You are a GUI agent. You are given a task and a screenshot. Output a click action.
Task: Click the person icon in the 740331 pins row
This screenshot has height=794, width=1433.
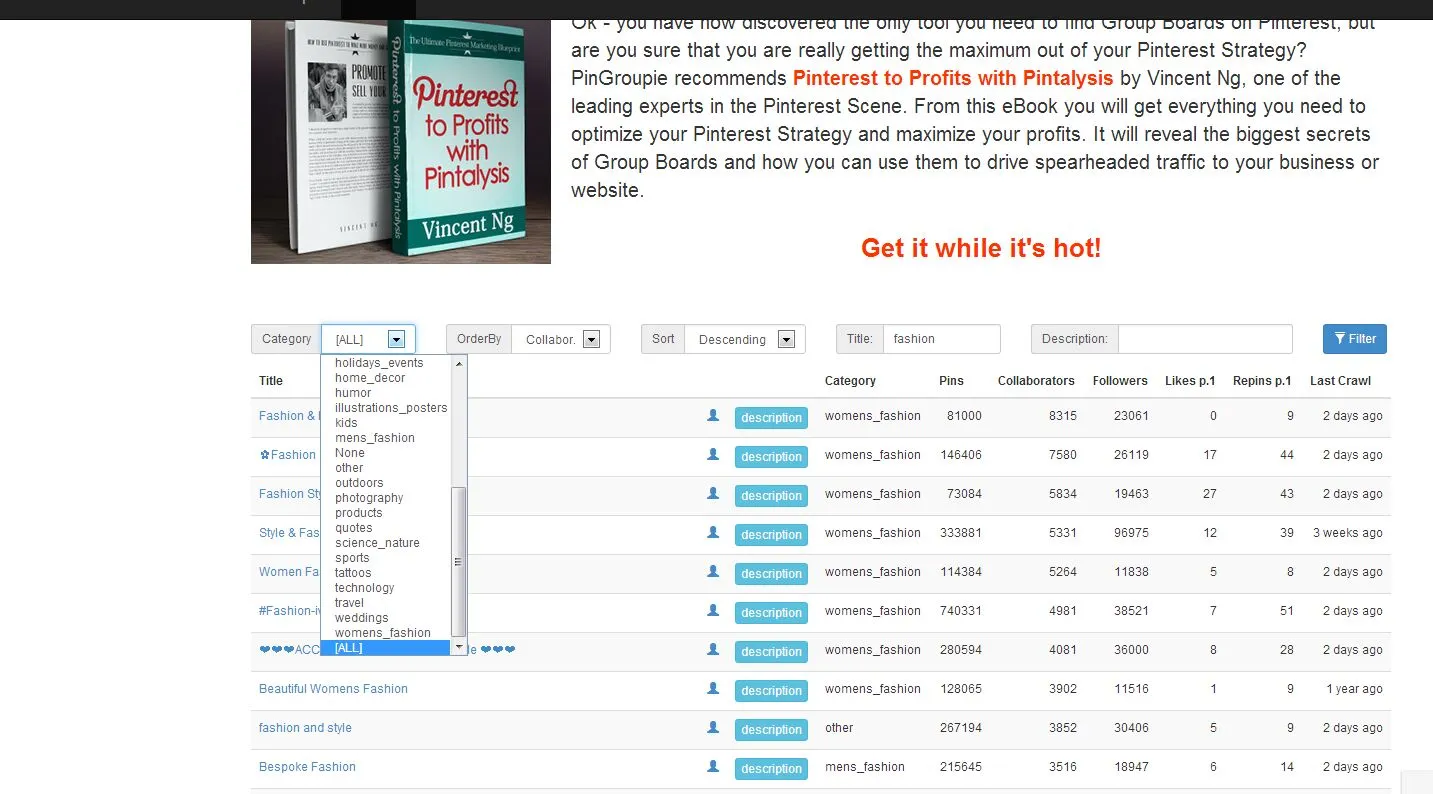click(x=713, y=610)
